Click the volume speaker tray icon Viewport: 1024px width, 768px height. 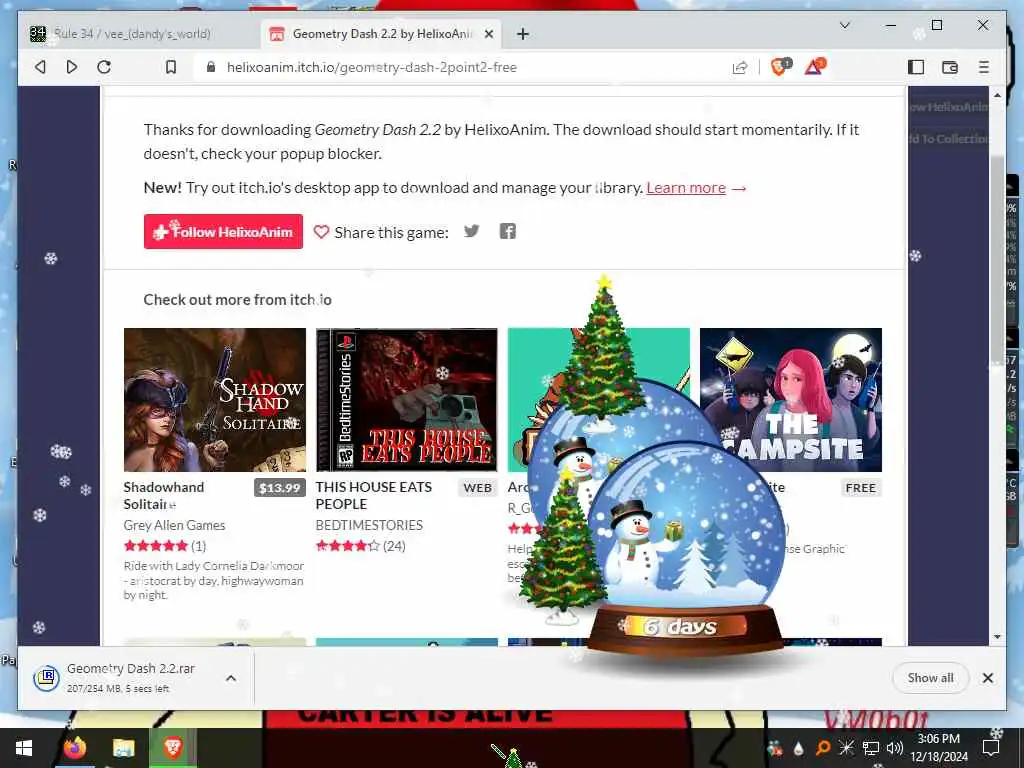pos(895,748)
